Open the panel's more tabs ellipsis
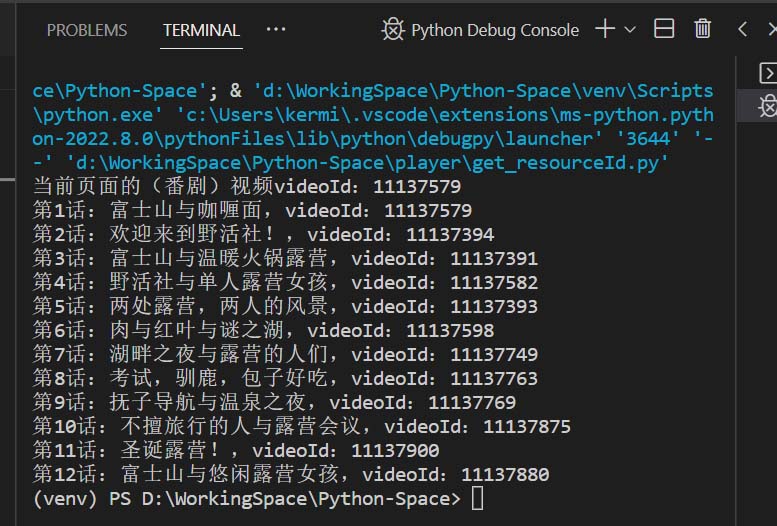777x526 pixels. (x=276, y=29)
